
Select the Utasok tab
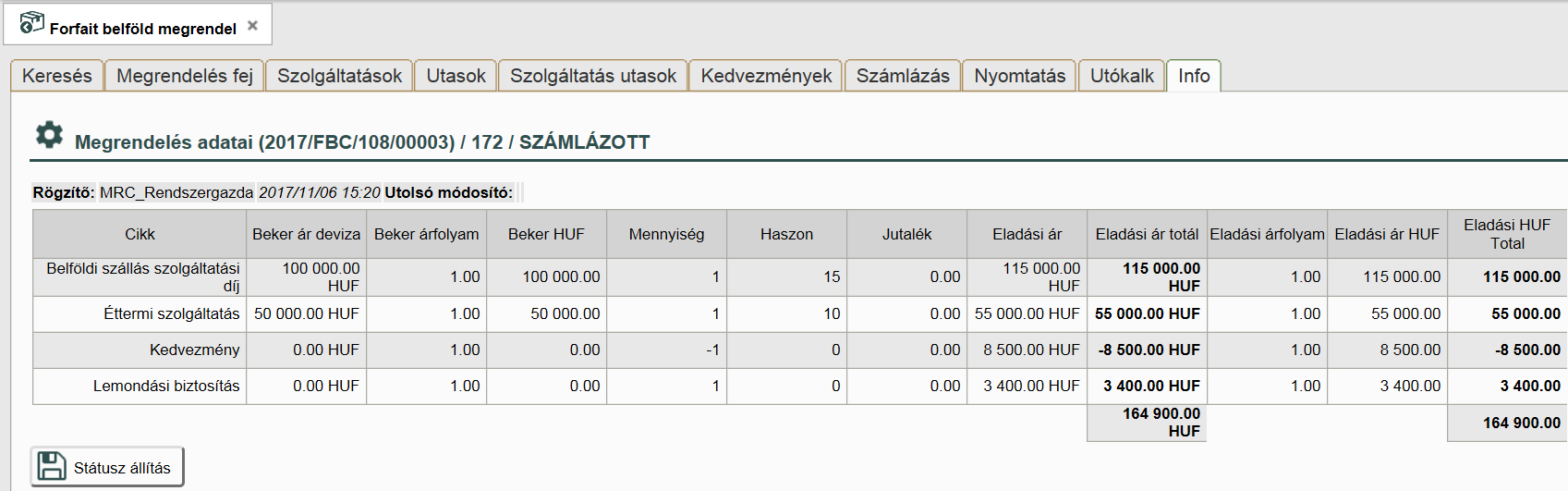click(x=456, y=76)
